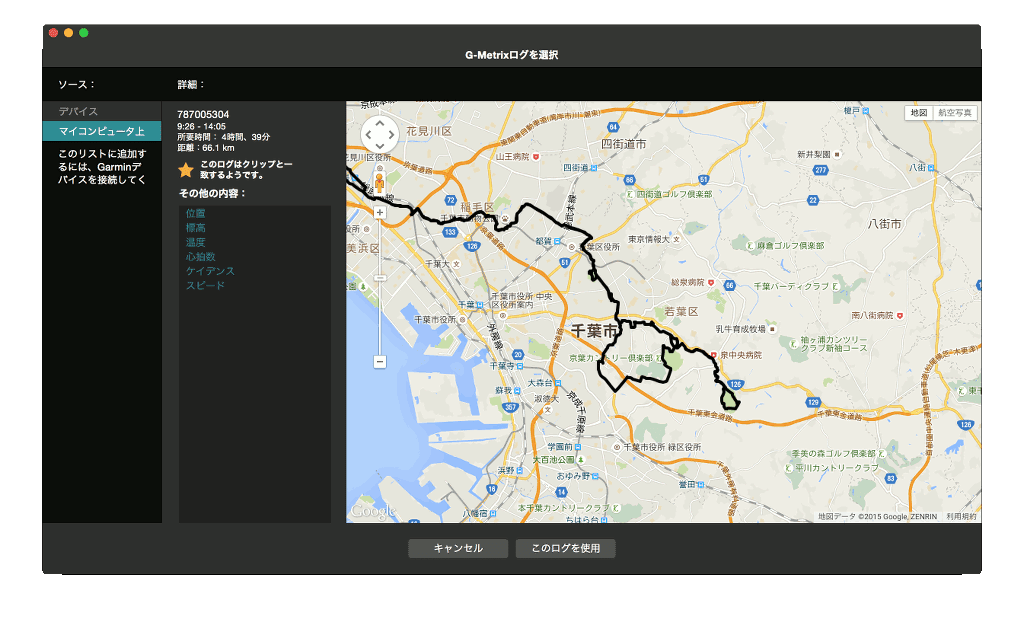The height and width of the screenshot is (635, 1024).
Task: Pick the Street View pegman icon
Action: [379, 182]
